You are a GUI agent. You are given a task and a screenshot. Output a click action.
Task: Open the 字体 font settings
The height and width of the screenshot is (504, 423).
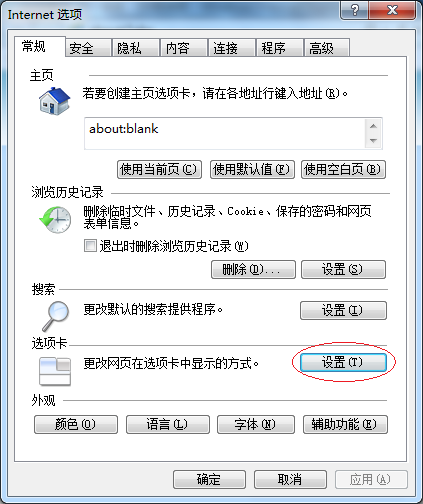pyautogui.click(x=256, y=424)
